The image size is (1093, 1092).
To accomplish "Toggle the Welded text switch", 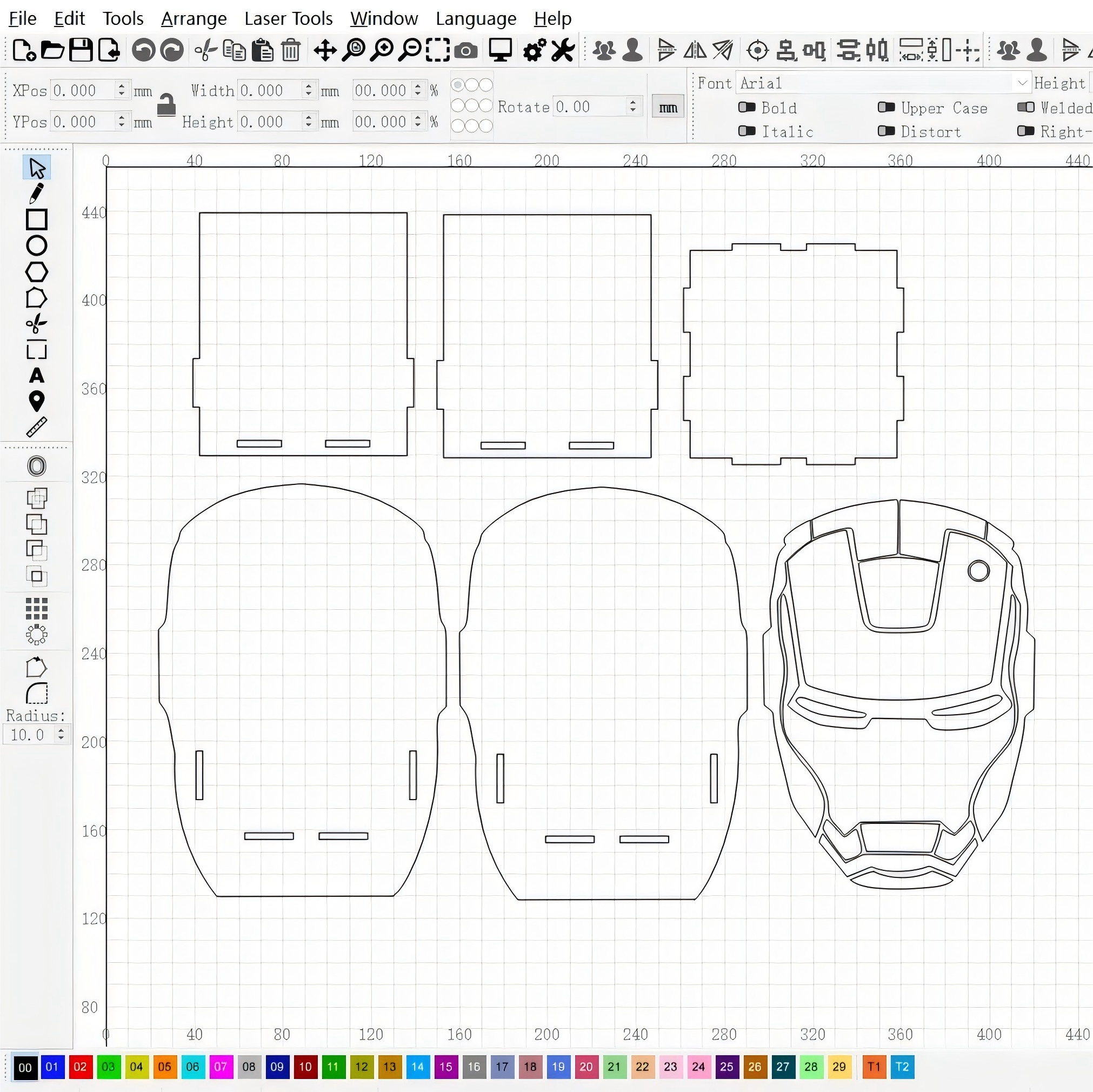I will pyautogui.click(x=1025, y=108).
